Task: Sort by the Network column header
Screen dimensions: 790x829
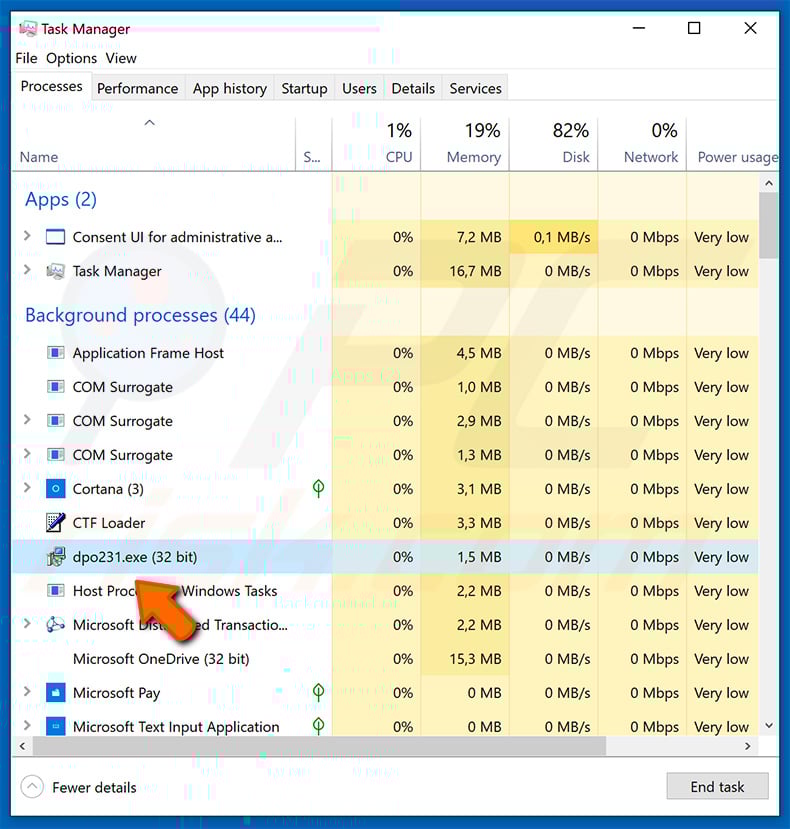Action: tap(642, 144)
